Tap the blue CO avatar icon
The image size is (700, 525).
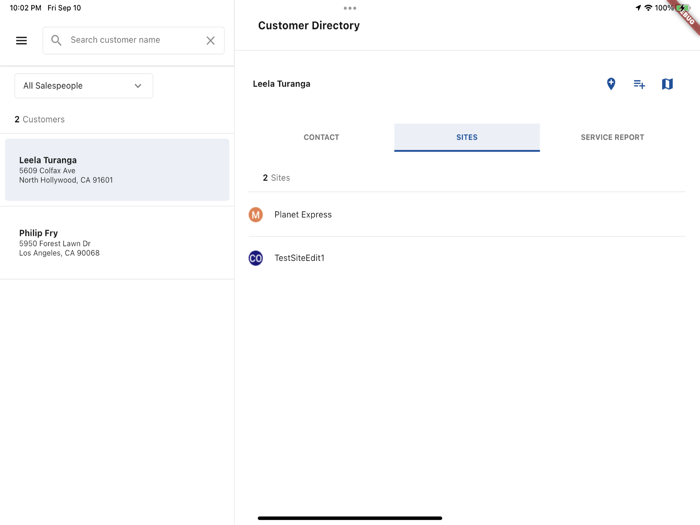(256, 258)
